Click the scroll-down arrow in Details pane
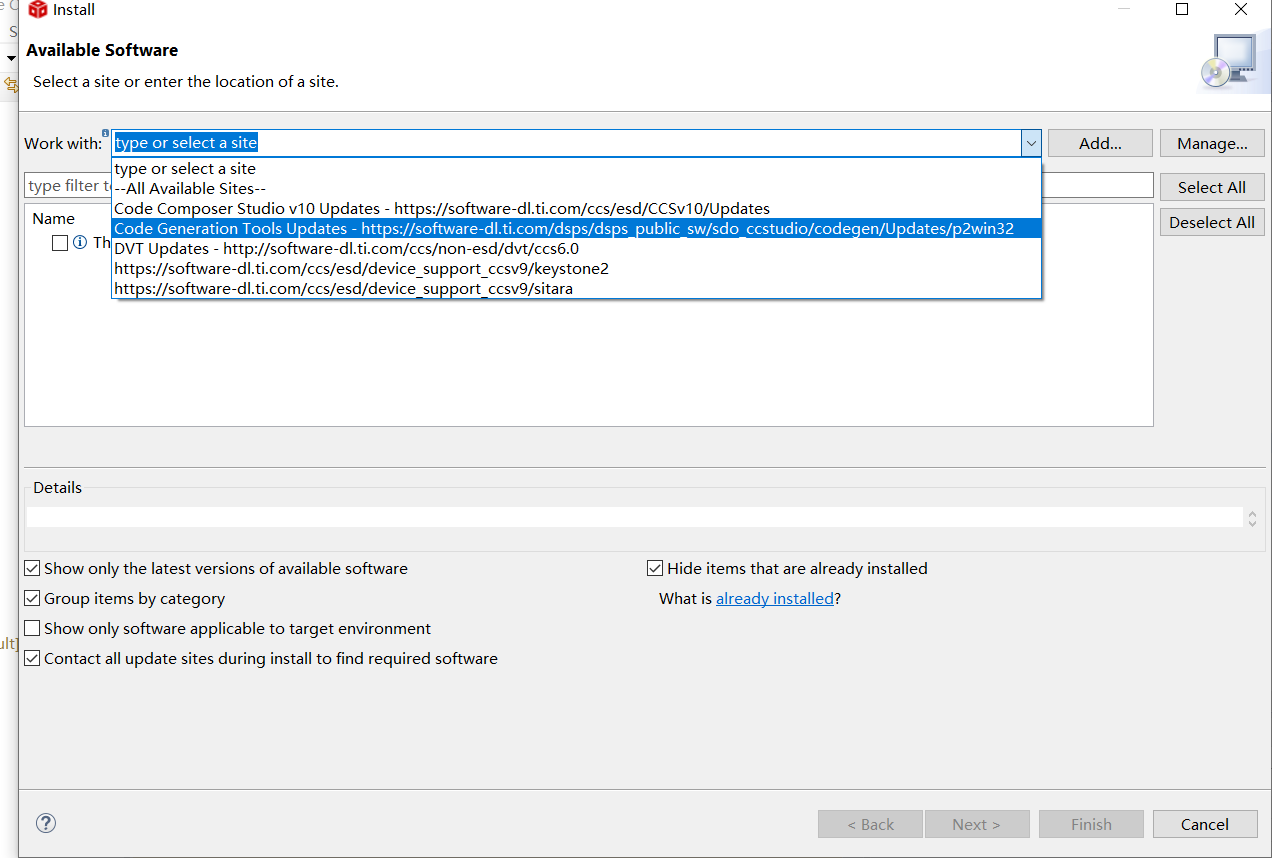The height and width of the screenshot is (858, 1272). tap(1251, 522)
